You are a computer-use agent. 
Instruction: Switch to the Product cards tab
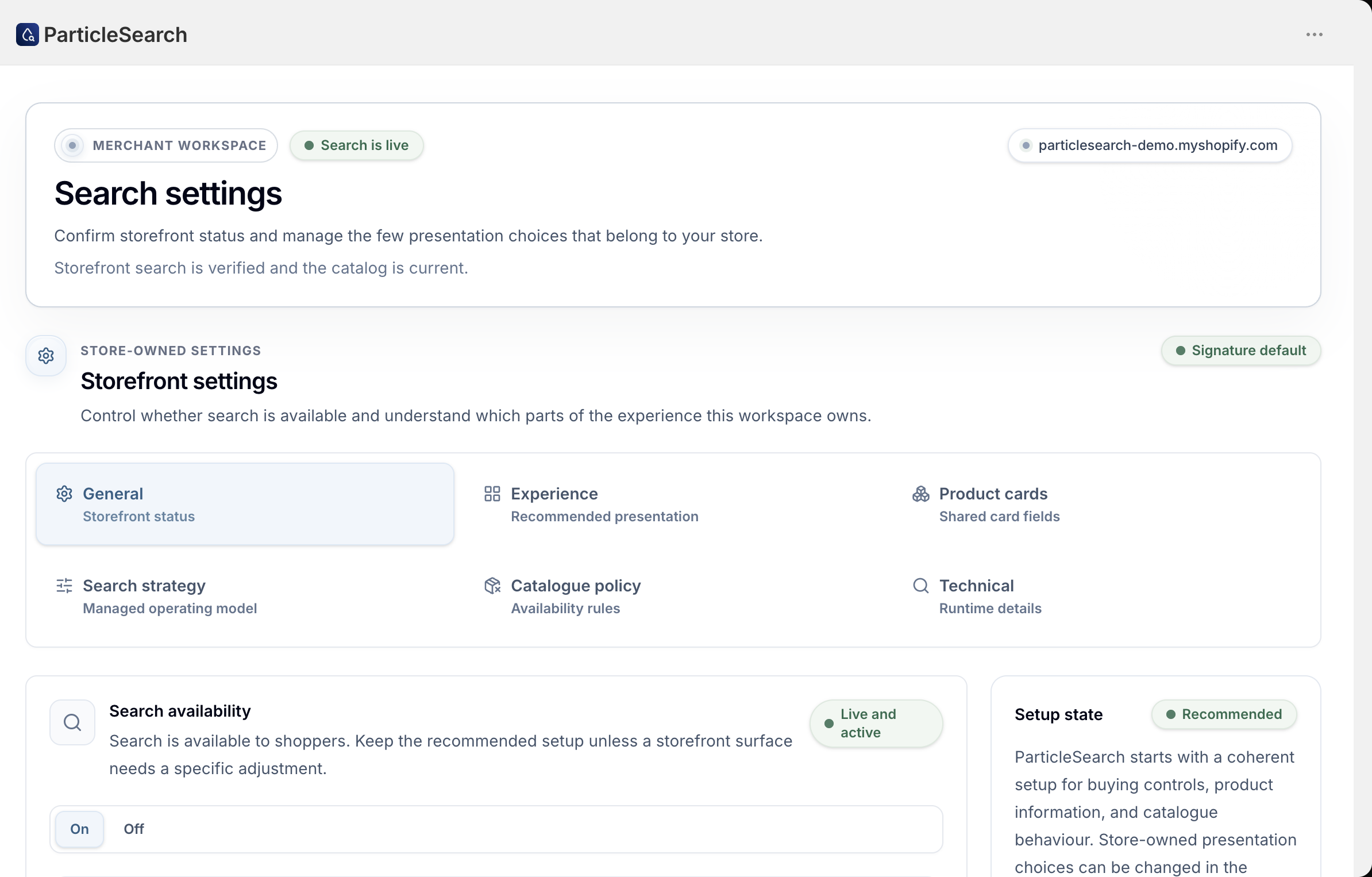tap(1101, 504)
